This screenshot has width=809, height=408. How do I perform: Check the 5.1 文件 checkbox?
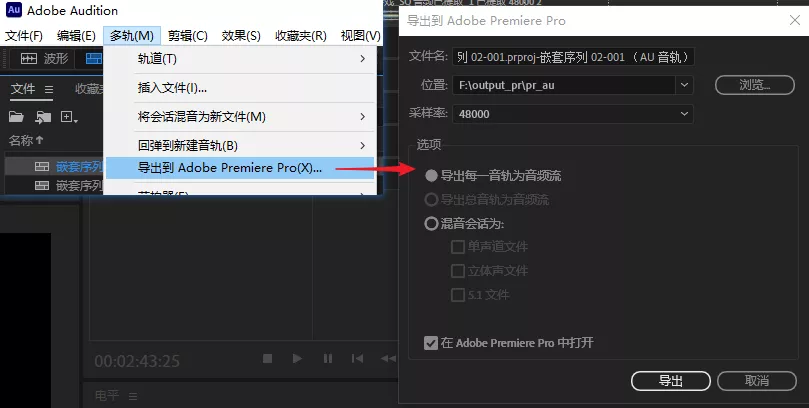(458, 295)
